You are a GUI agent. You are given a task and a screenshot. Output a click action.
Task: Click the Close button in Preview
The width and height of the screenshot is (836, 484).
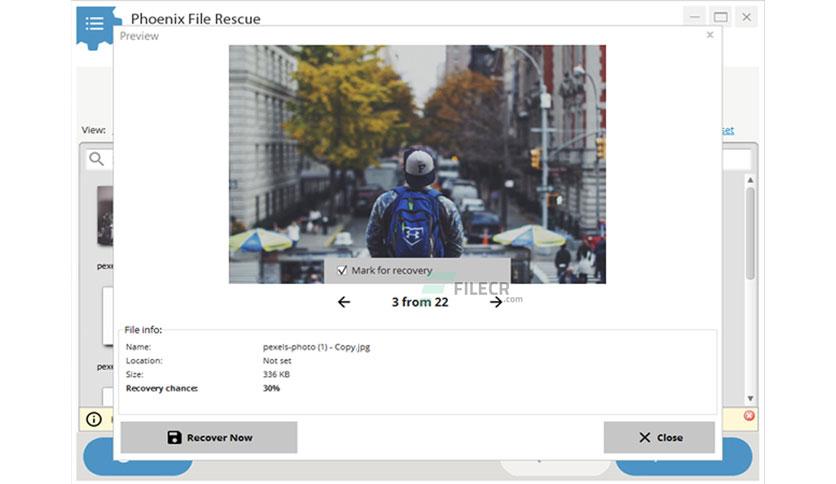(659, 438)
